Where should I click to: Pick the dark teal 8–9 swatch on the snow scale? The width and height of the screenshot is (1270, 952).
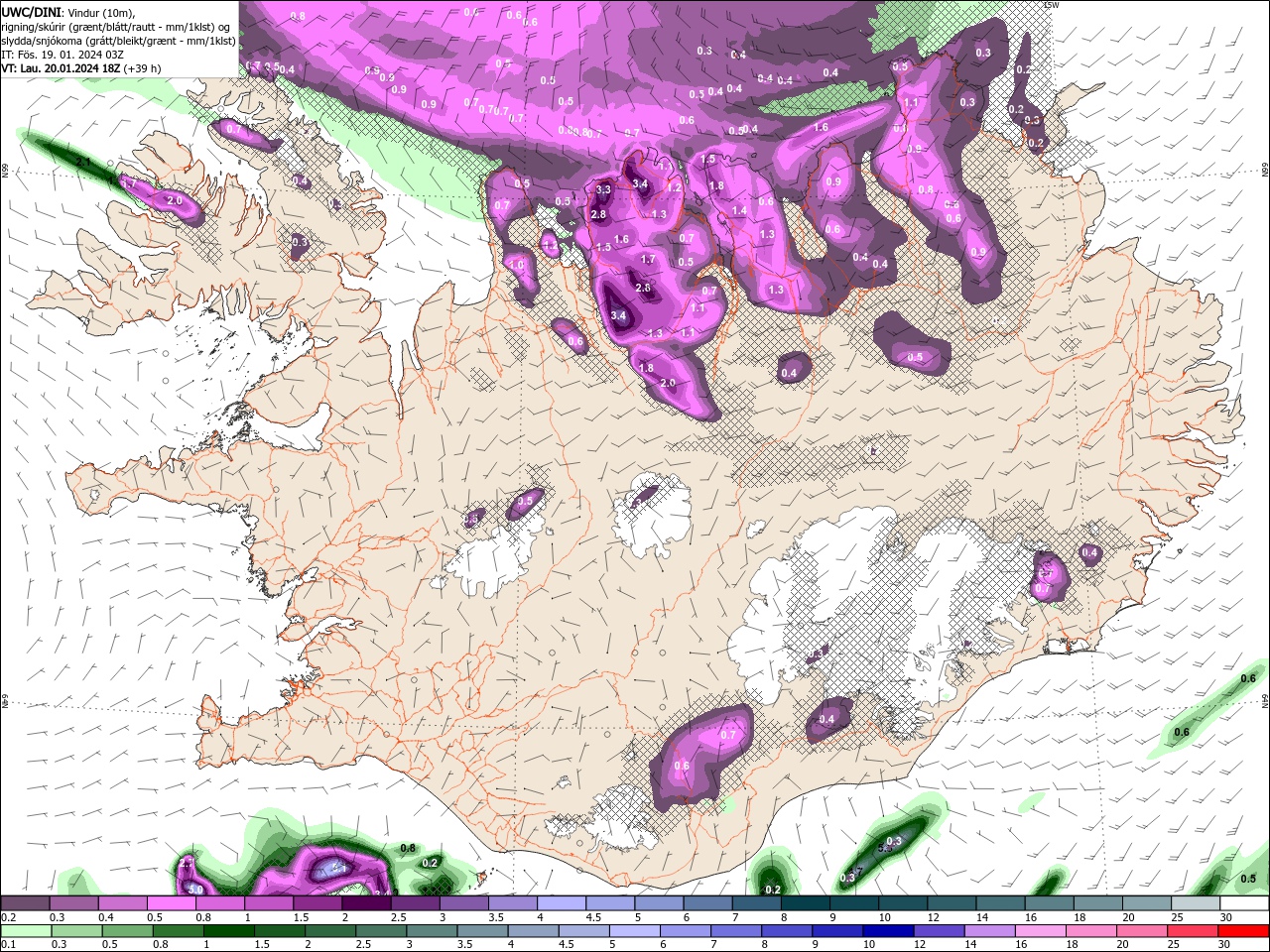tap(806, 903)
